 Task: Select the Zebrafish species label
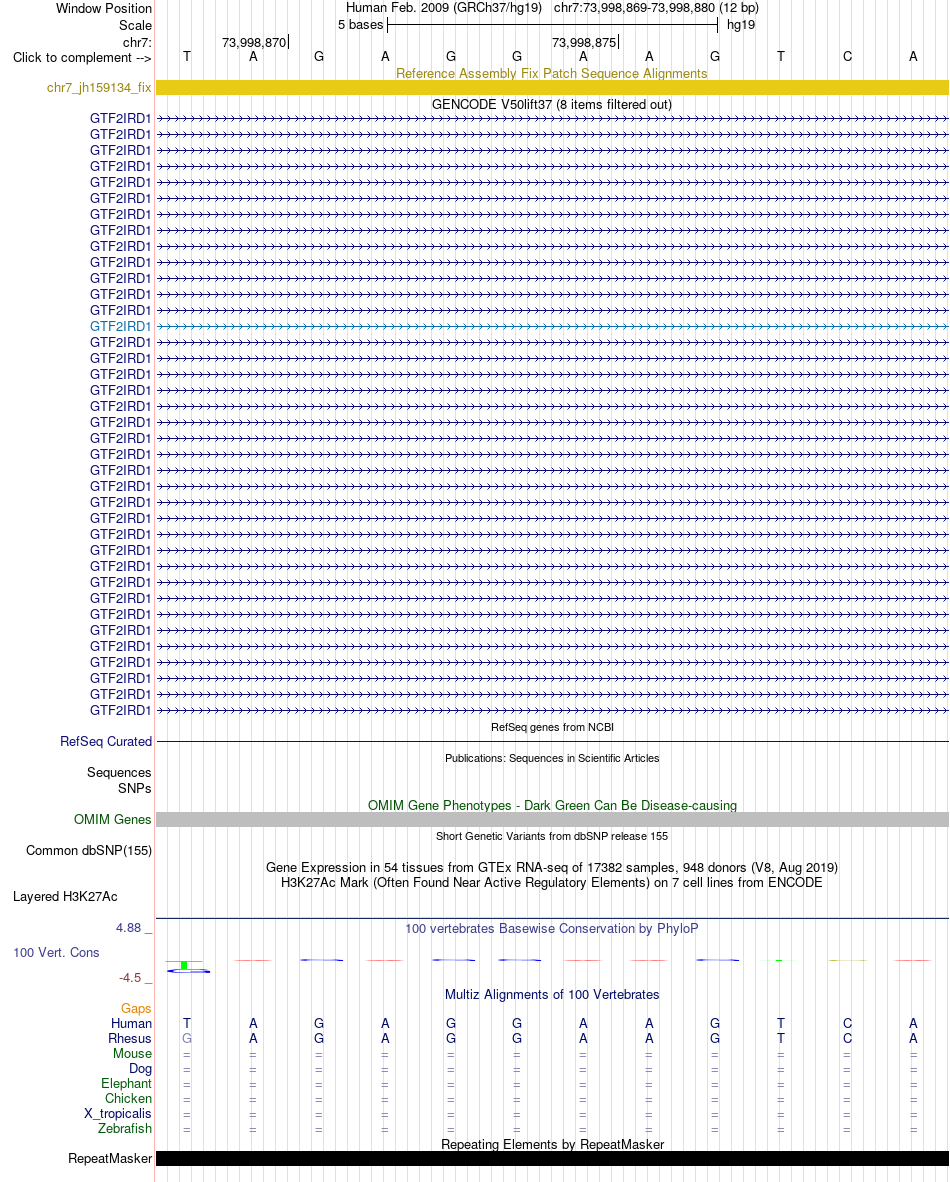click(x=124, y=1129)
